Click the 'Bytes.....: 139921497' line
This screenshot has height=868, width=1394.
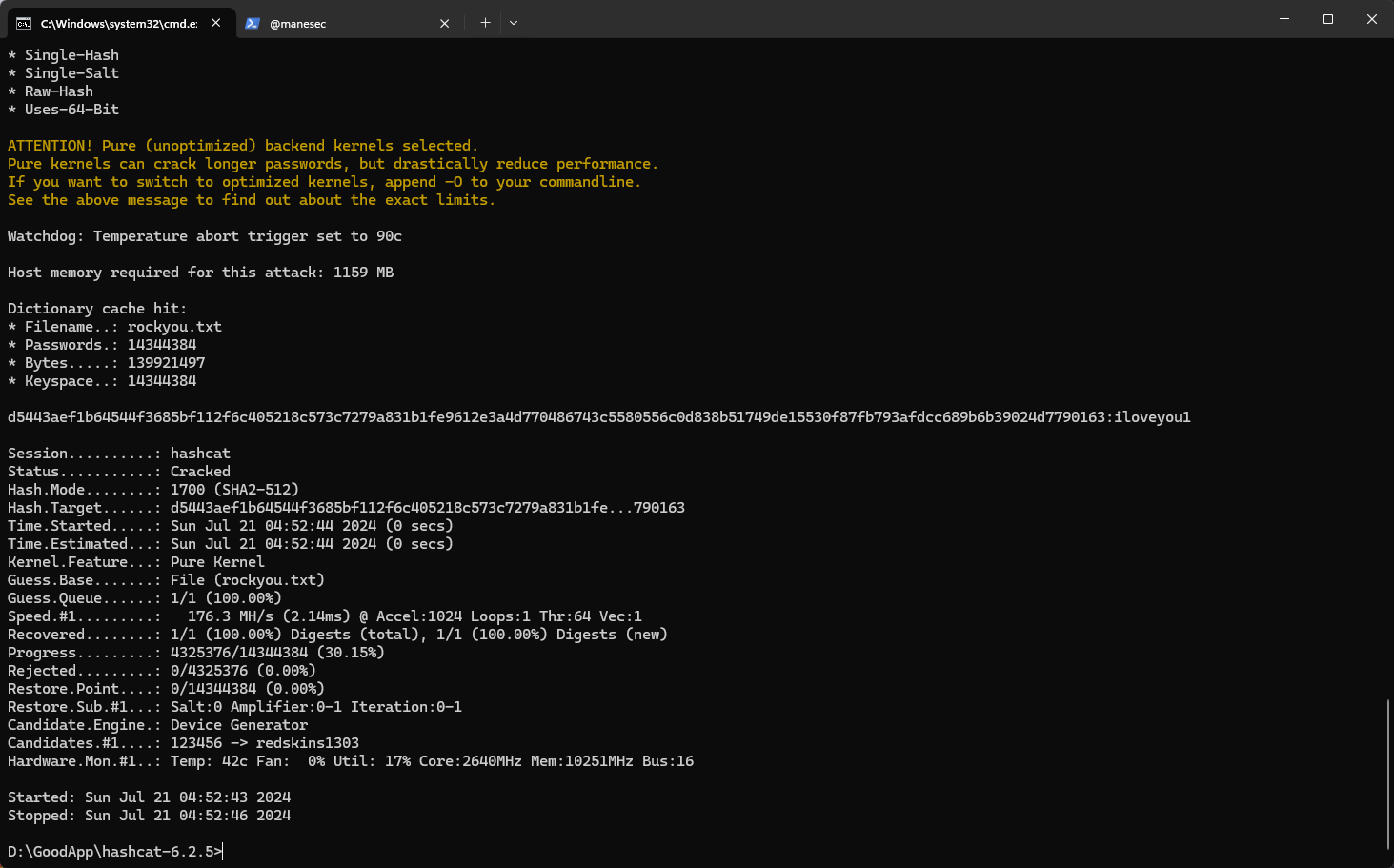tap(106, 363)
